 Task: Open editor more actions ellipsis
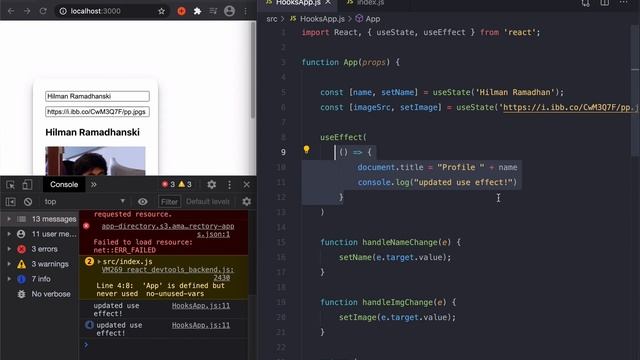pos(624,3)
